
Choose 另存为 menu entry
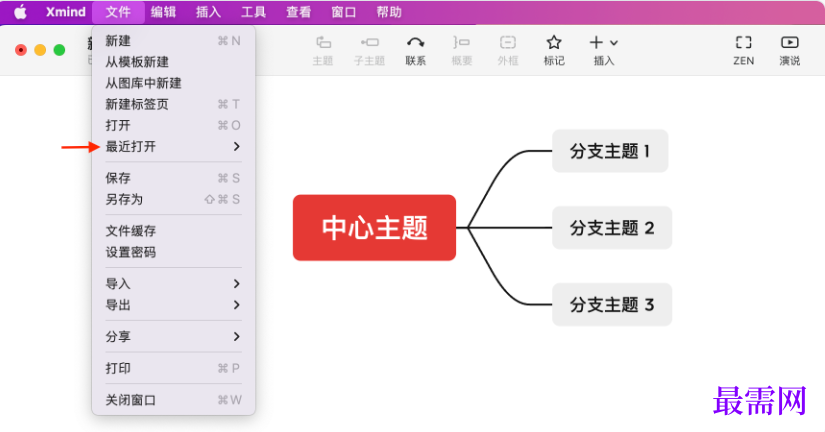(173, 199)
